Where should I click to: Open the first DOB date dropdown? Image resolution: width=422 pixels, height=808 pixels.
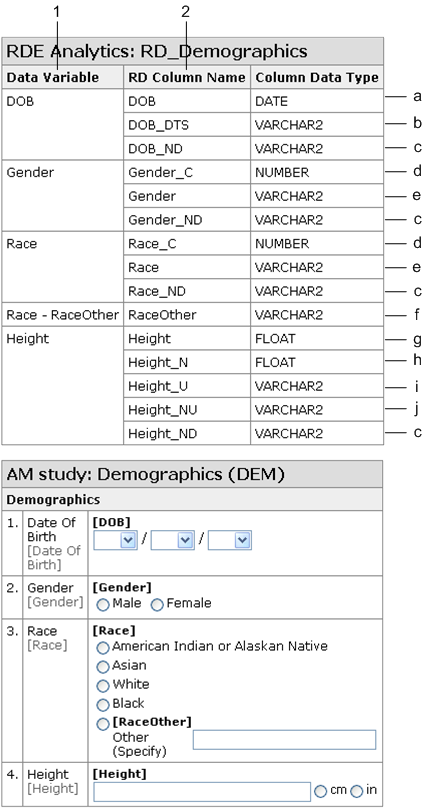click(115, 540)
